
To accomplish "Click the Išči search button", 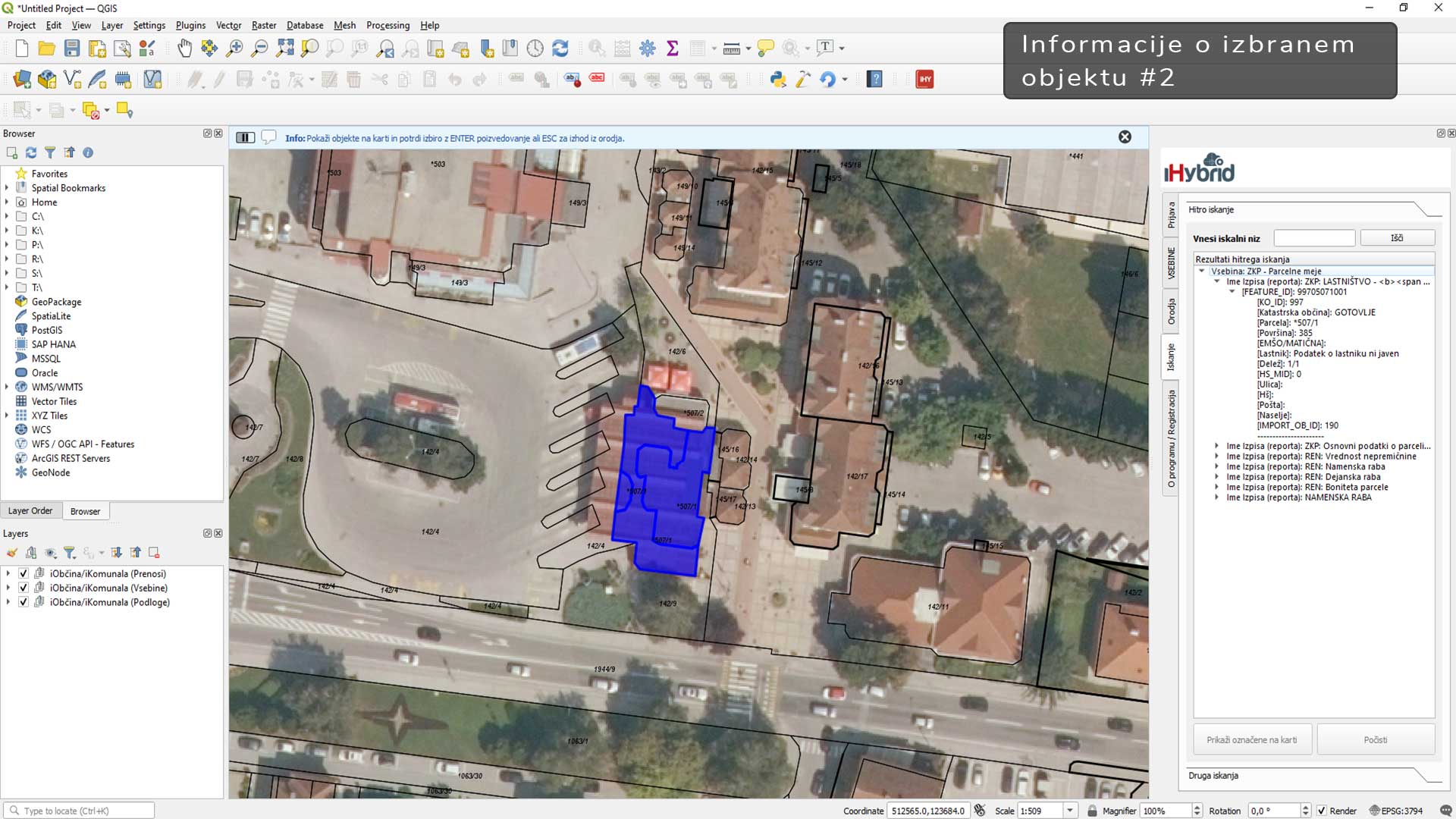I will pos(1397,238).
